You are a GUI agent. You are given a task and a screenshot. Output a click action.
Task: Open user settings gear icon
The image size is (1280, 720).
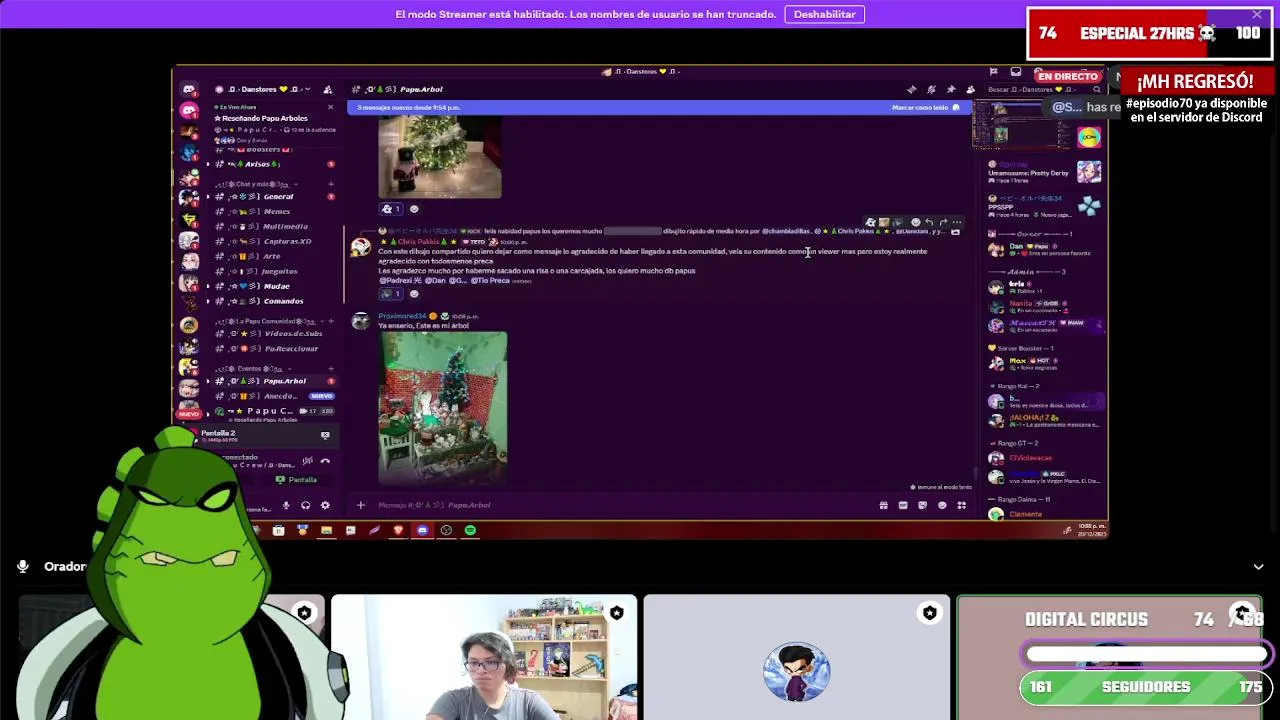(x=325, y=505)
